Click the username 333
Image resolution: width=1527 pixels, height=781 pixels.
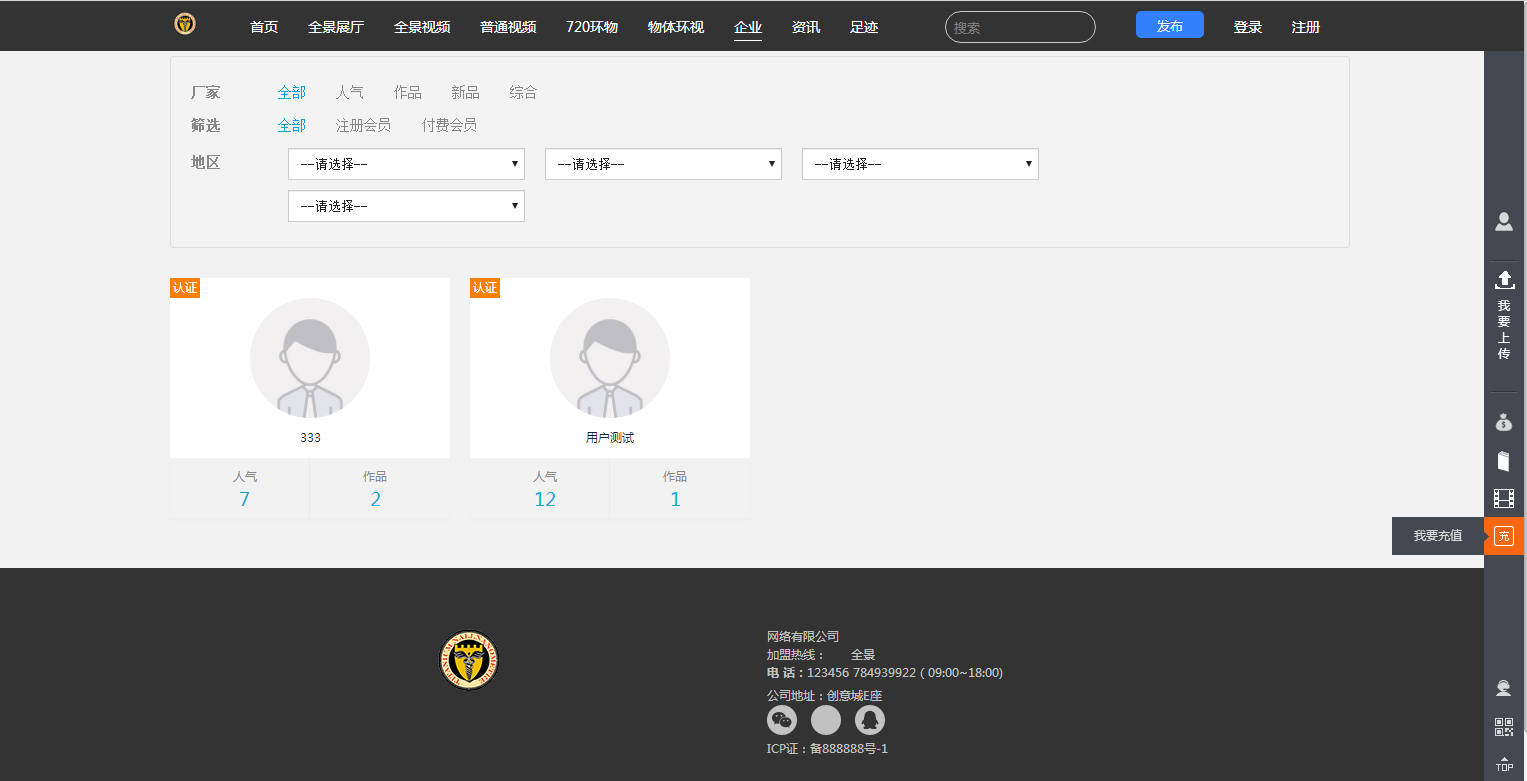[310, 438]
